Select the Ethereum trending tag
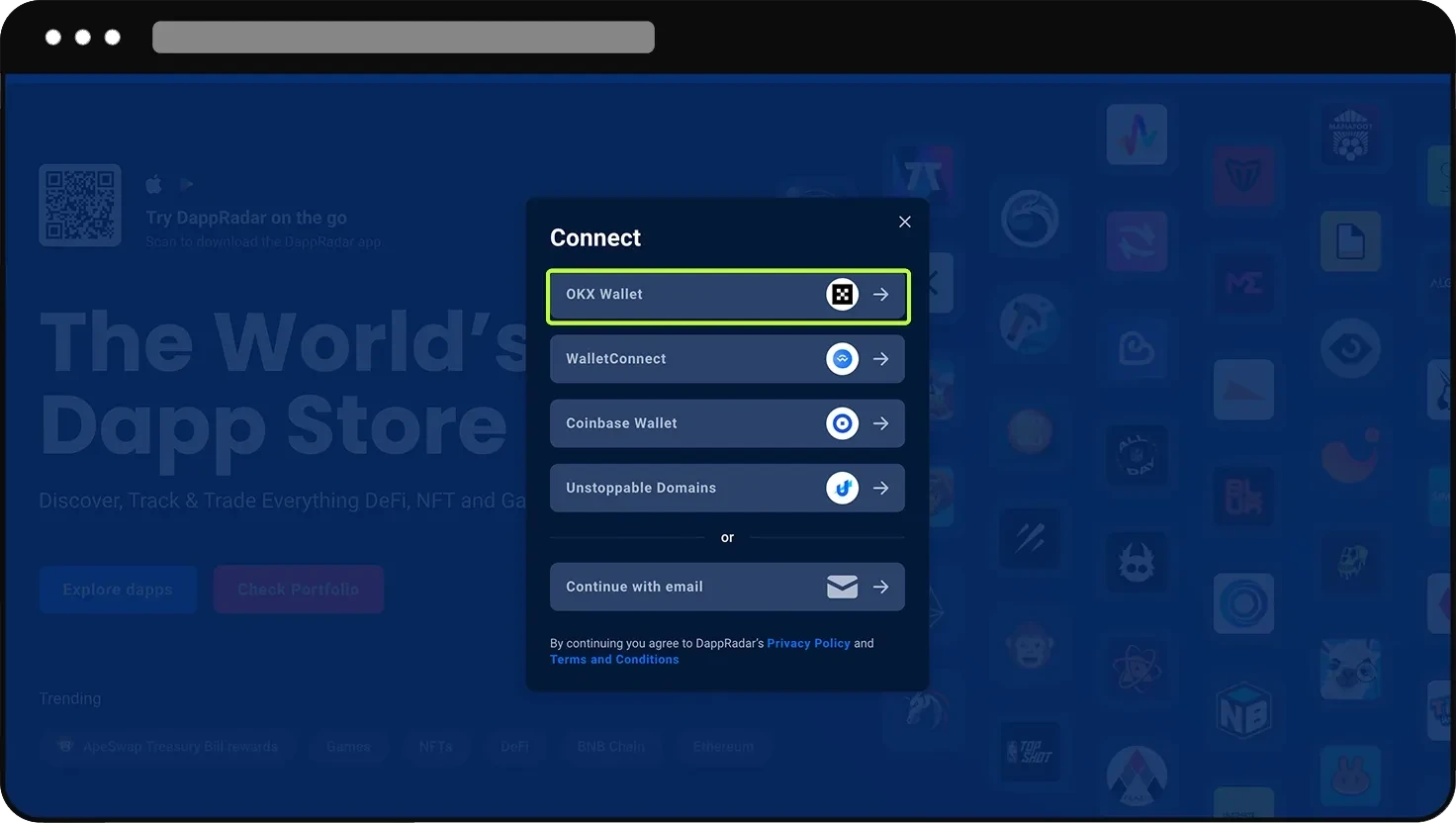The height and width of the screenshot is (823, 1456). coord(723,747)
